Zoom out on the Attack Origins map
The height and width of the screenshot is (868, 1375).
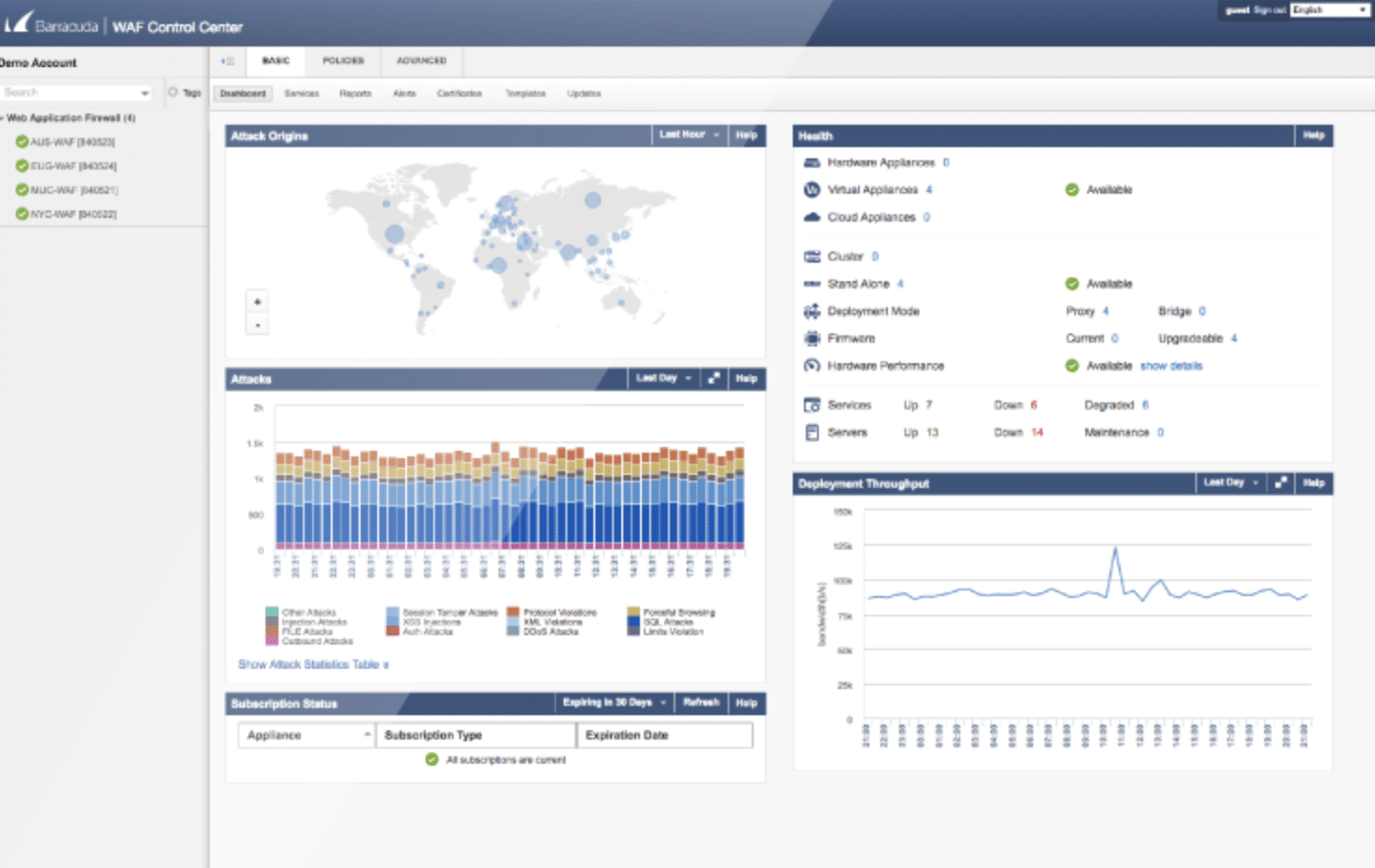coord(258,325)
